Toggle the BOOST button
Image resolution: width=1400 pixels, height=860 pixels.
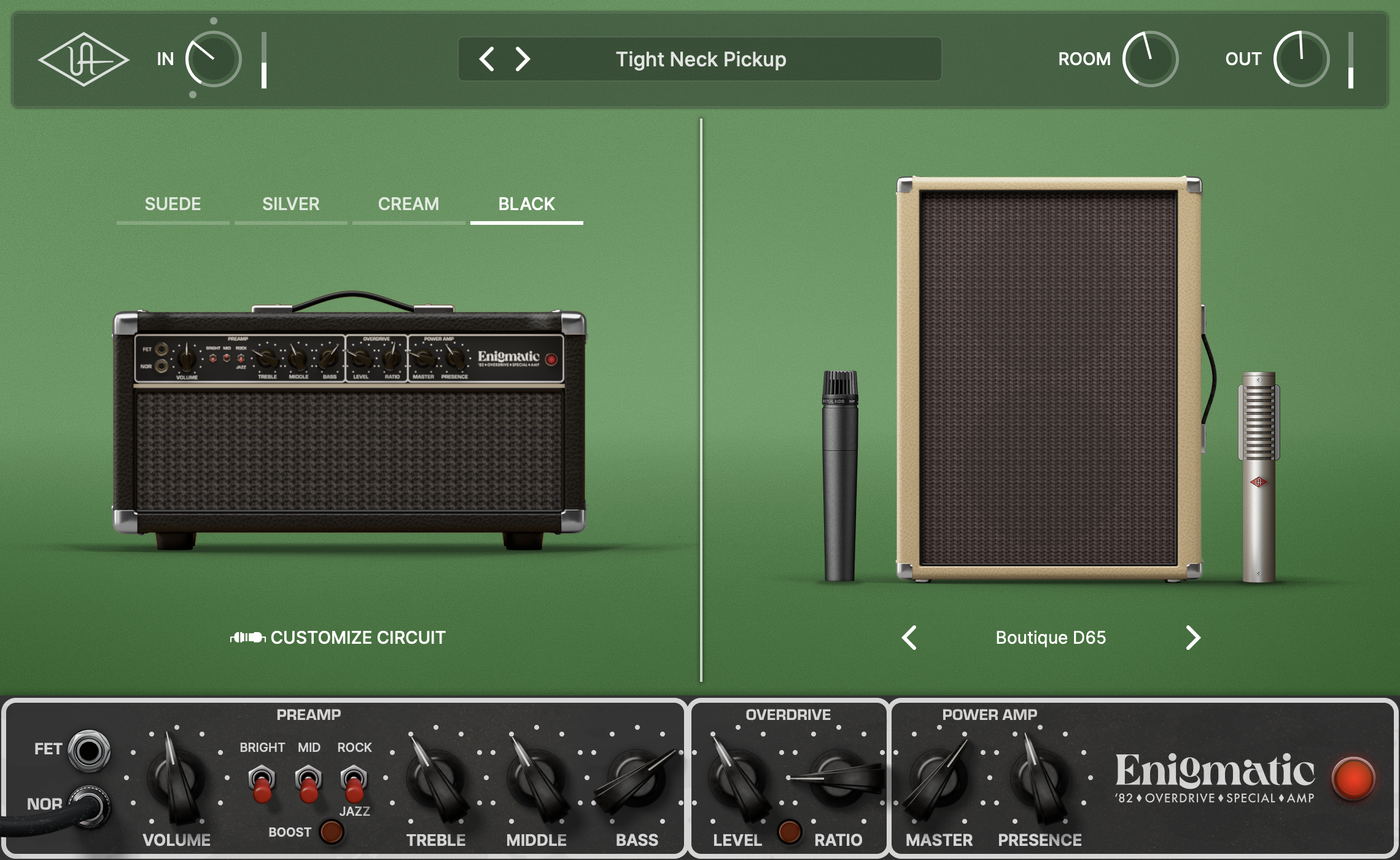[x=332, y=832]
